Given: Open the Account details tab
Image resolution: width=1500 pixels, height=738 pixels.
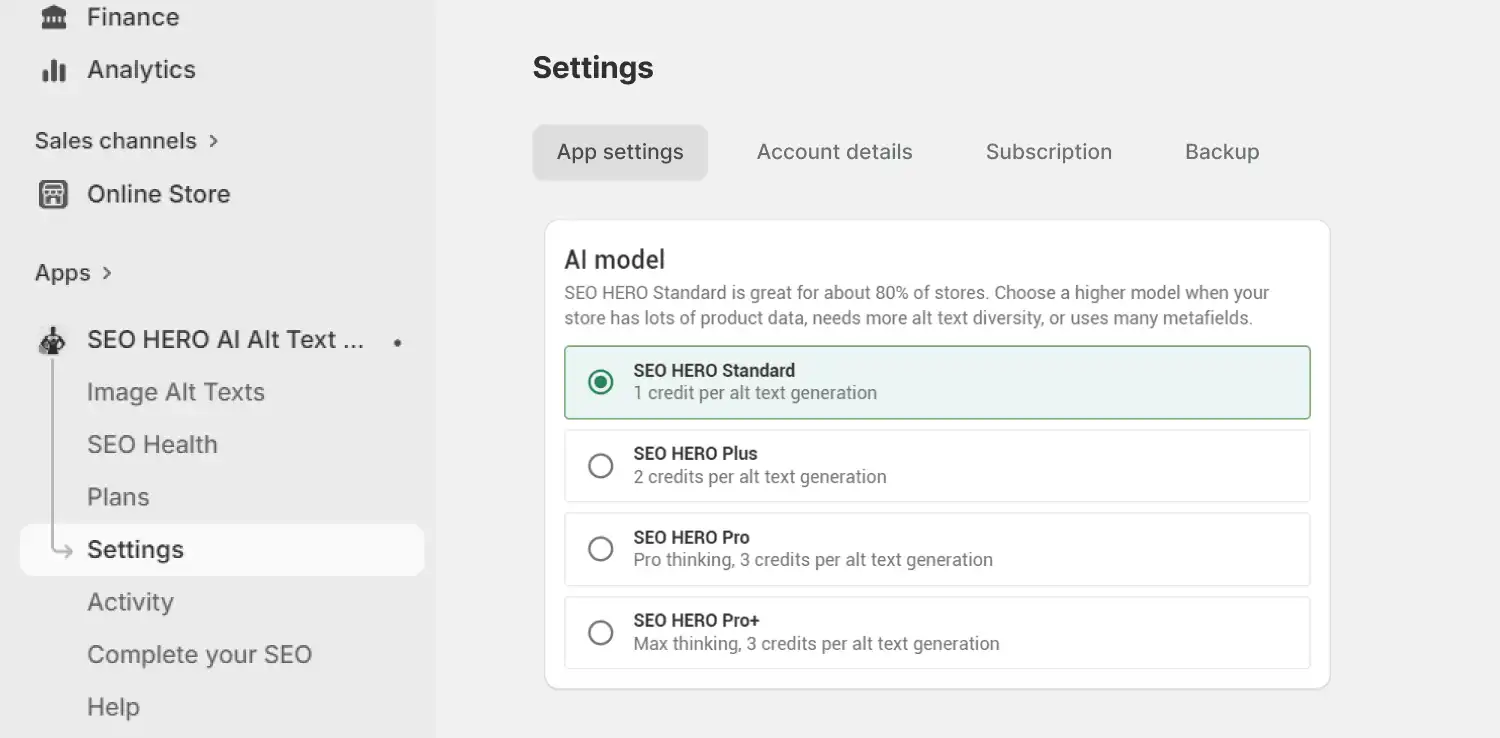Looking at the screenshot, I should (835, 152).
